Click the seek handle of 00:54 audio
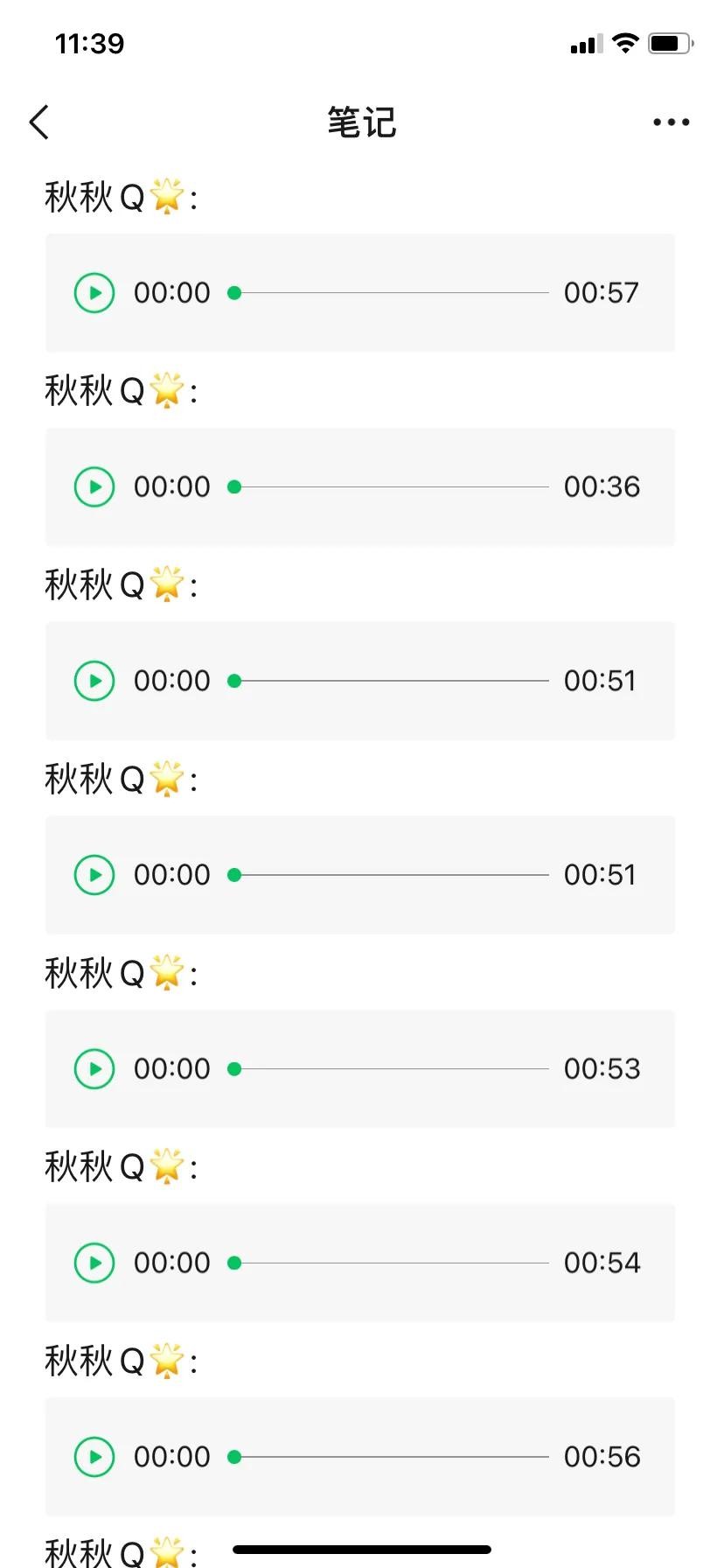 coord(234,1263)
